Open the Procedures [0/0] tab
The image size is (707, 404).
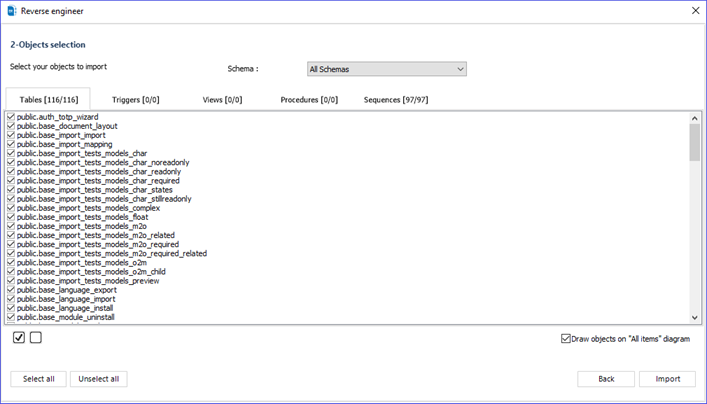coord(309,100)
